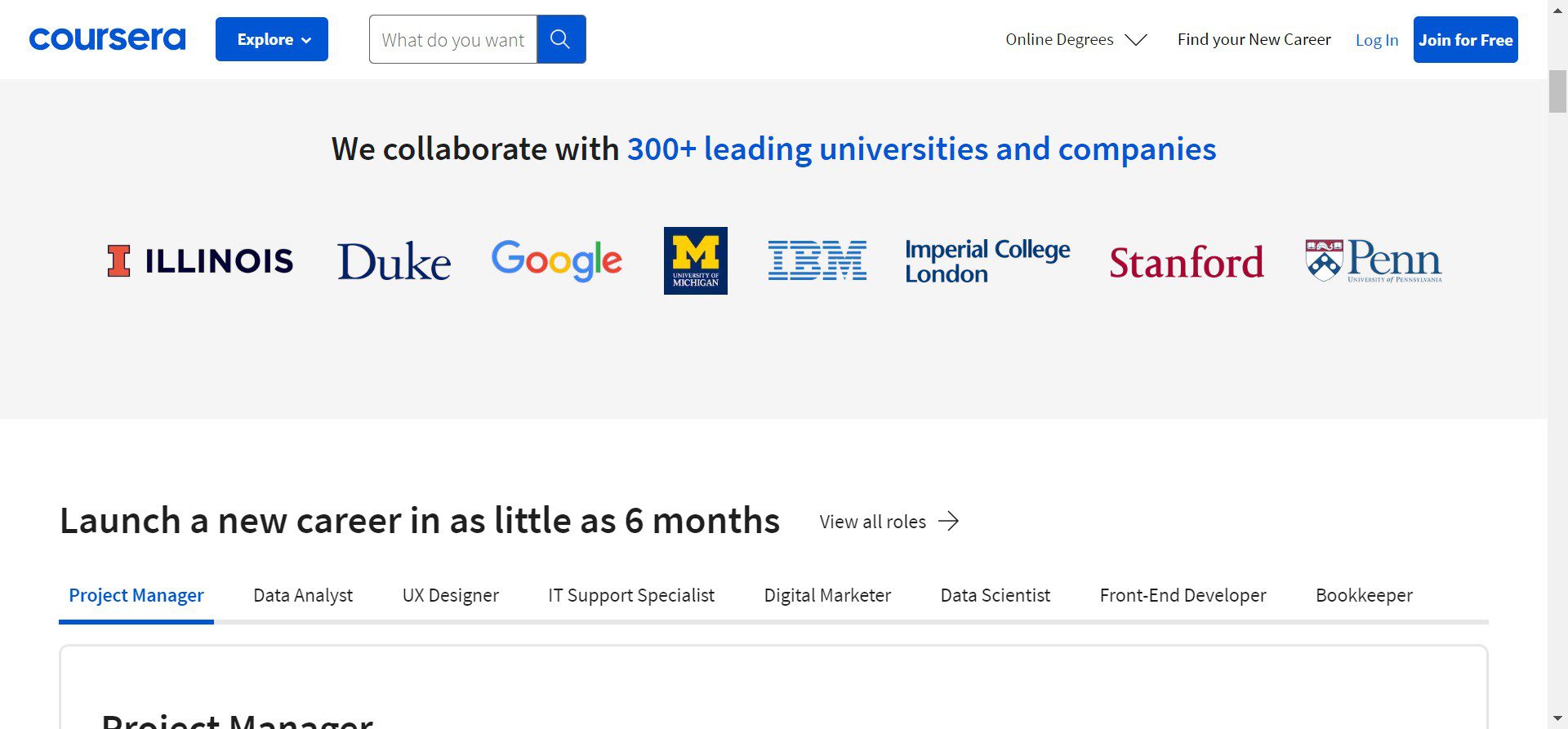Switch to the Data Analyst tab
Viewport: 1568px width, 729px height.
click(x=303, y=595)
